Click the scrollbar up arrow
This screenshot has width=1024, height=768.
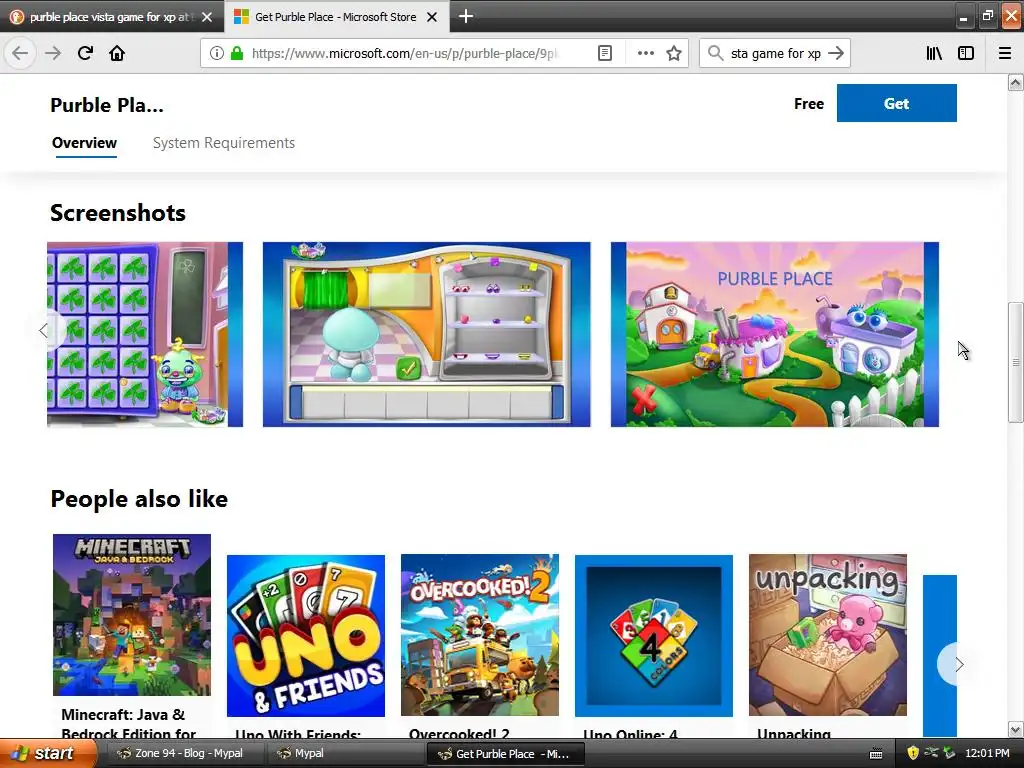pyautogui.click(x=1015, y=82)
